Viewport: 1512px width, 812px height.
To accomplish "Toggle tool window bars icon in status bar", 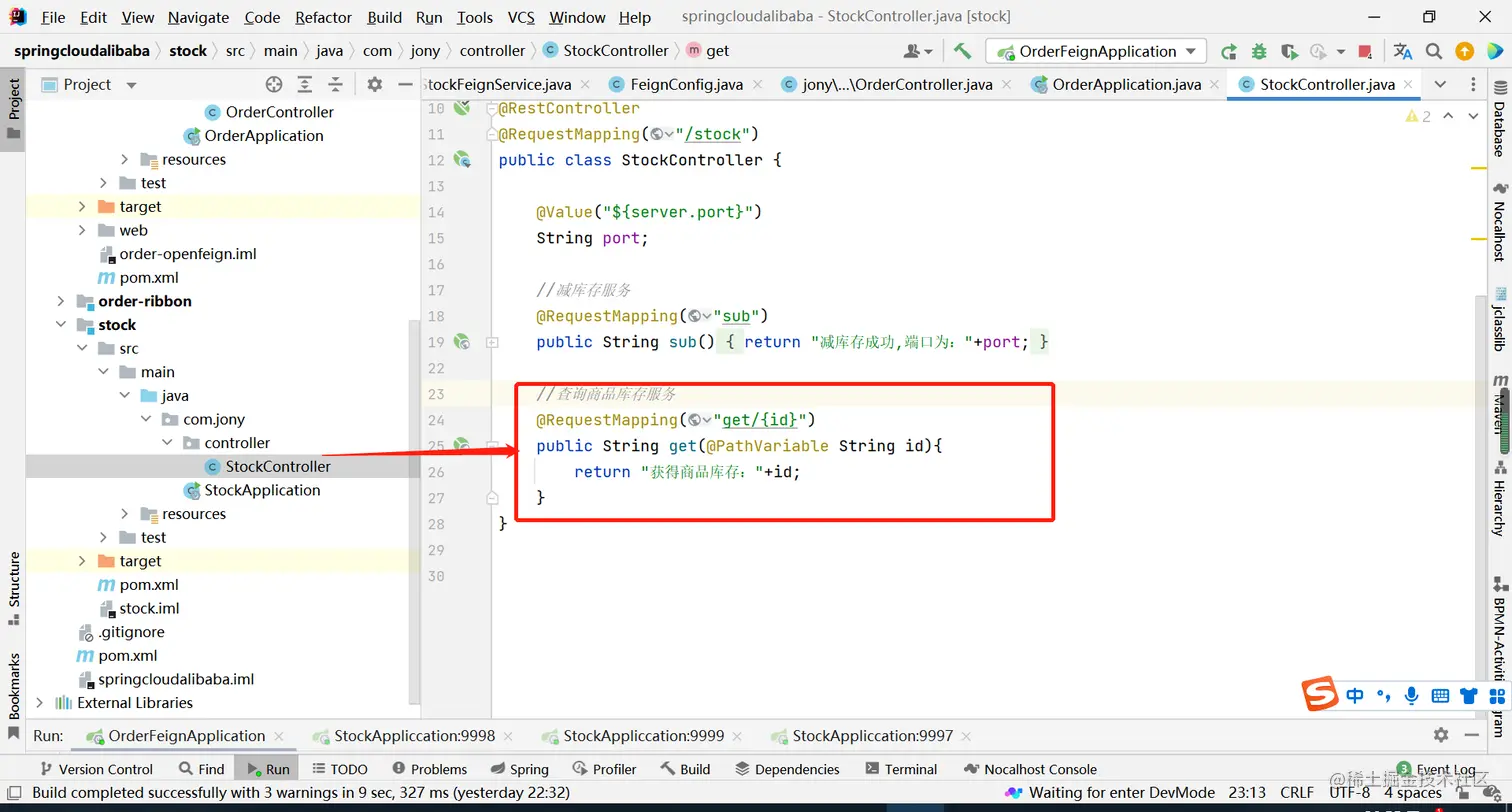I will pos(14,793).
